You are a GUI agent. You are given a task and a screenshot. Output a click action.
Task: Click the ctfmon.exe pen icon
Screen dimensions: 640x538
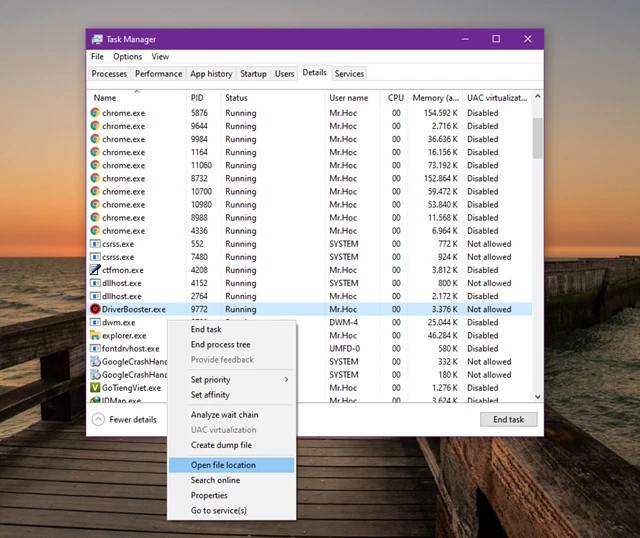(x=95, y=270)
